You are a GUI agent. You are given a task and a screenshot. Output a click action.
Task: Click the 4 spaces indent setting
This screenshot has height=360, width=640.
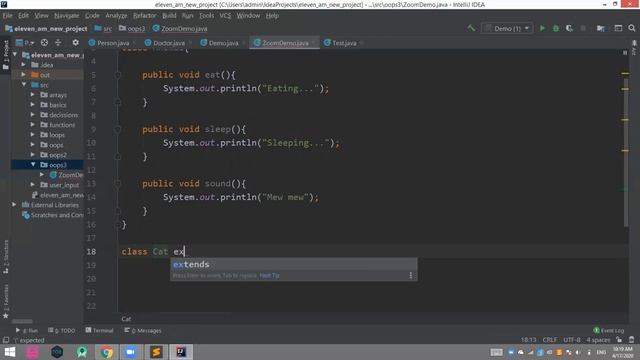598,340
